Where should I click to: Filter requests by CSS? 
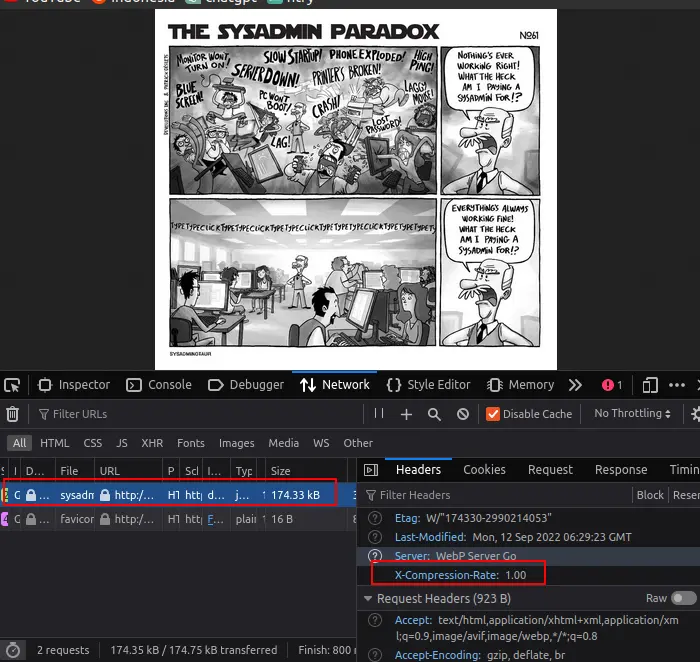point(92,443)
